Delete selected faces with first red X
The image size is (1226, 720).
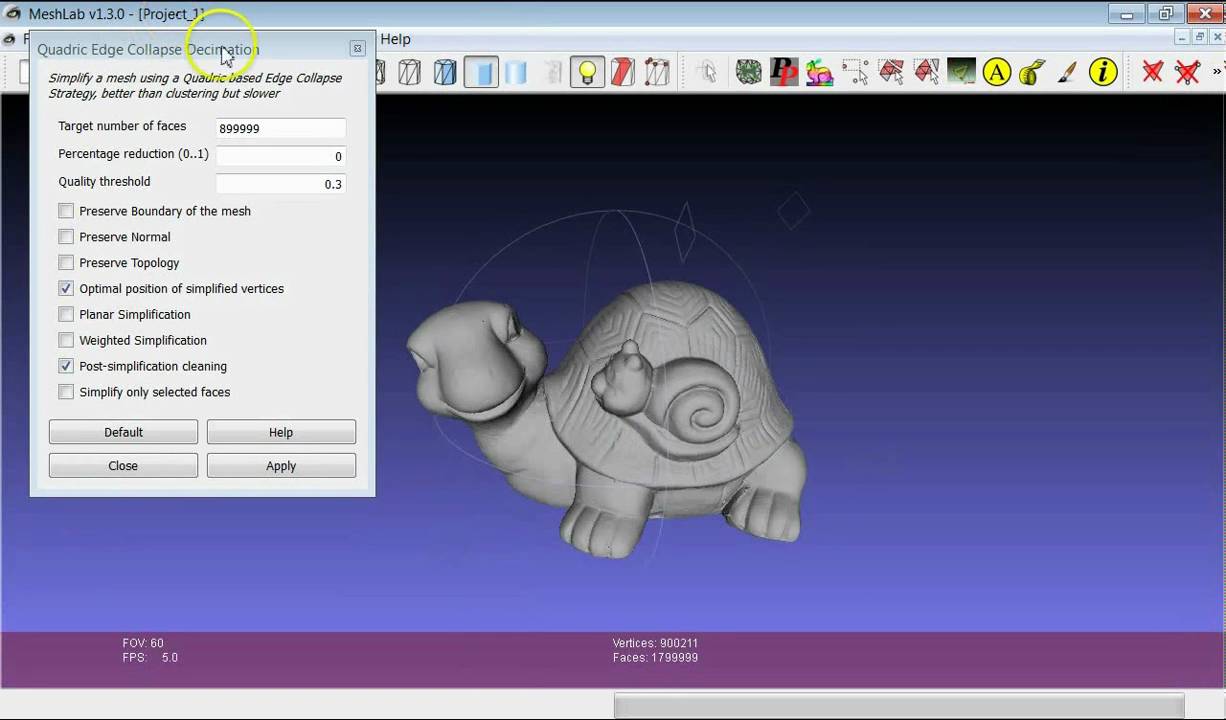coord(1153,72)
